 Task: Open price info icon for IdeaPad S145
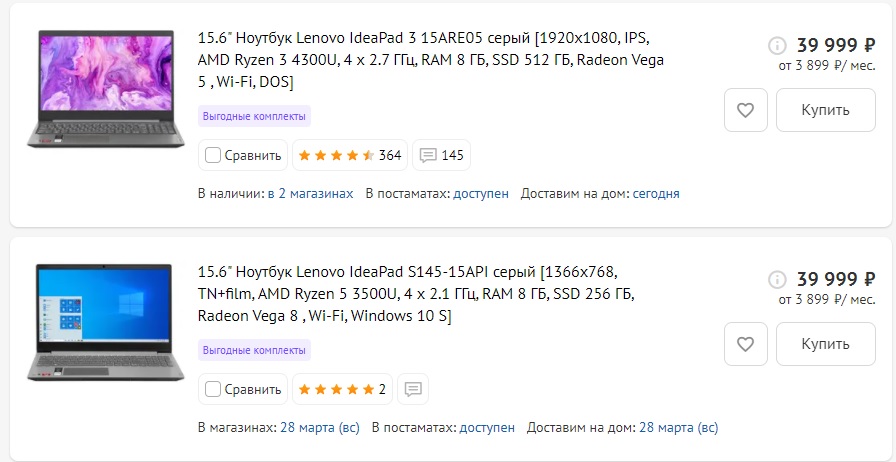[777, 279]
